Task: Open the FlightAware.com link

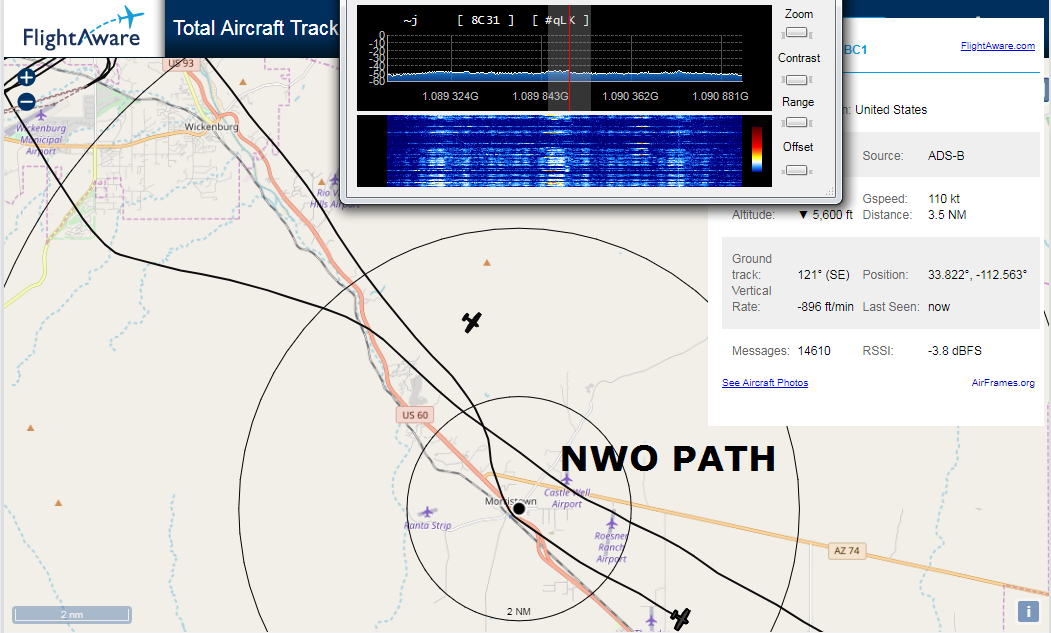Action: (x=997, y=46)
